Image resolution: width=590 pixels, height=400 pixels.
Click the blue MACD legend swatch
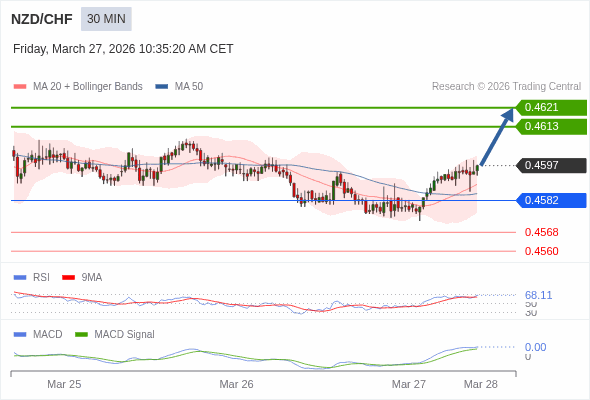20,335
